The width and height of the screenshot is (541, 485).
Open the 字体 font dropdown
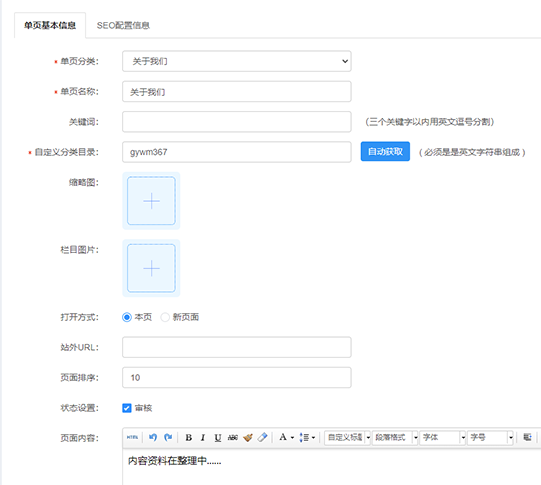coord(442,437)
